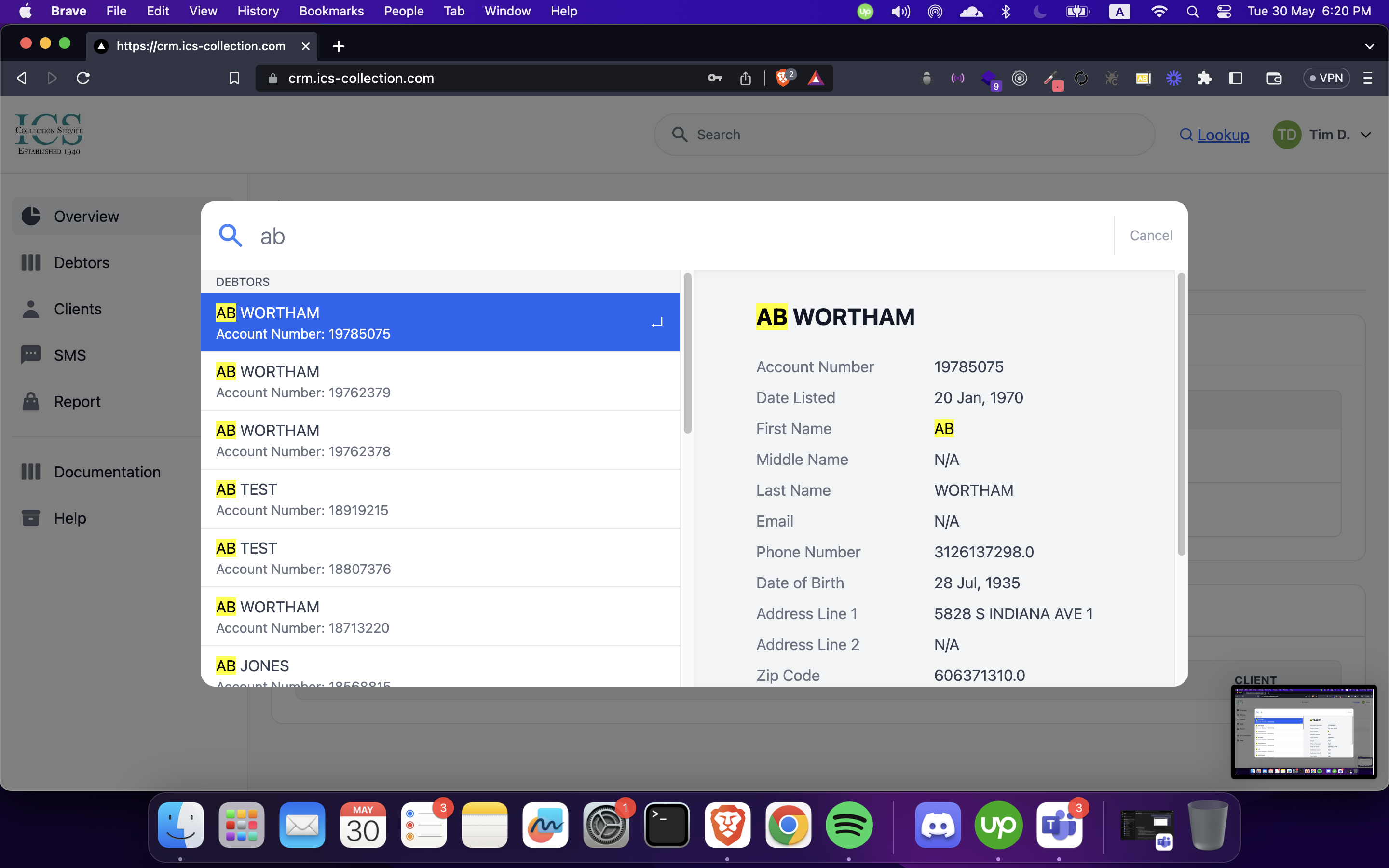Toggle macOS Control Center in menu bar
Screen dimensions: 1389x868
pyautogui.click(x=1223, y=12)
